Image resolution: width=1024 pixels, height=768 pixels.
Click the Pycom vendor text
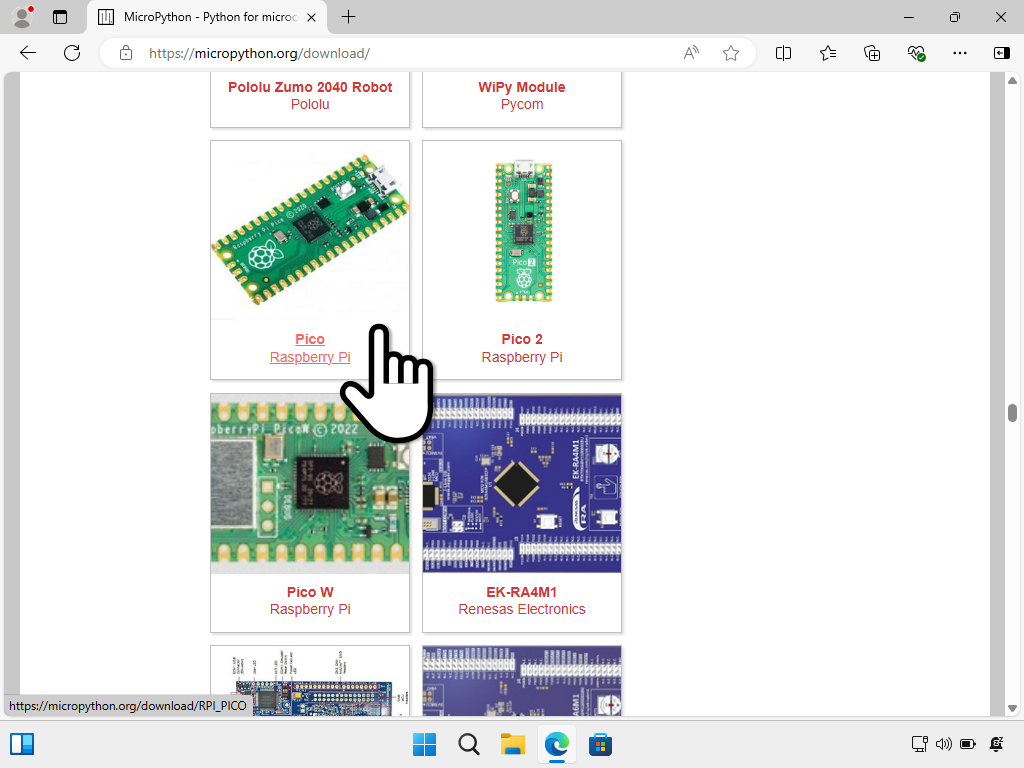pyautogui.click(x=522, y=104)
